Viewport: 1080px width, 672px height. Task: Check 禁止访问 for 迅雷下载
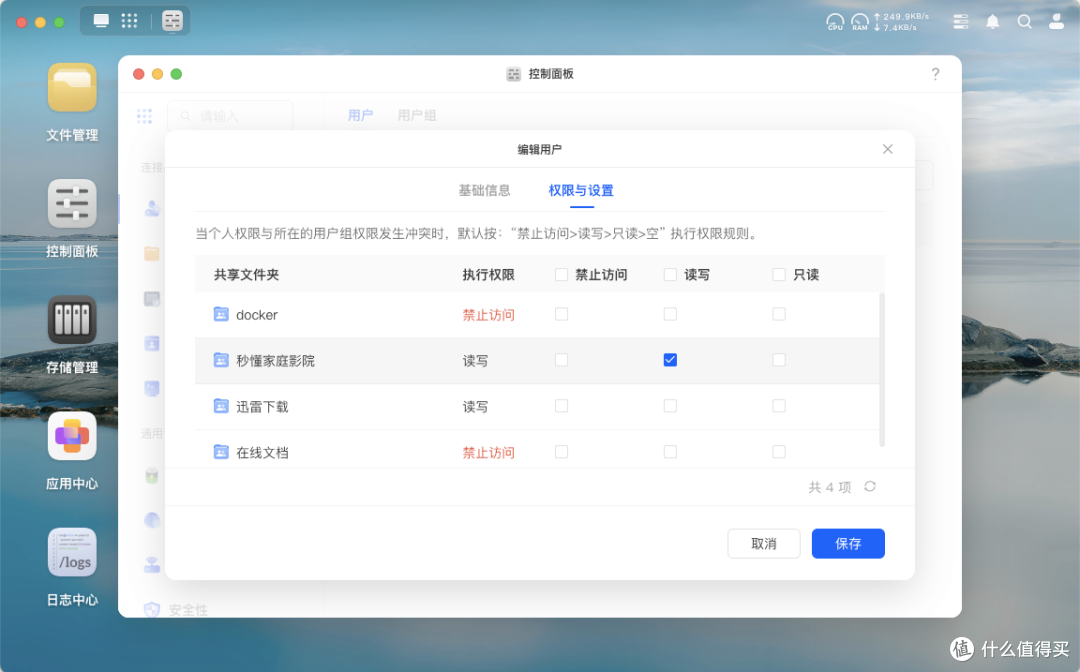561,406
